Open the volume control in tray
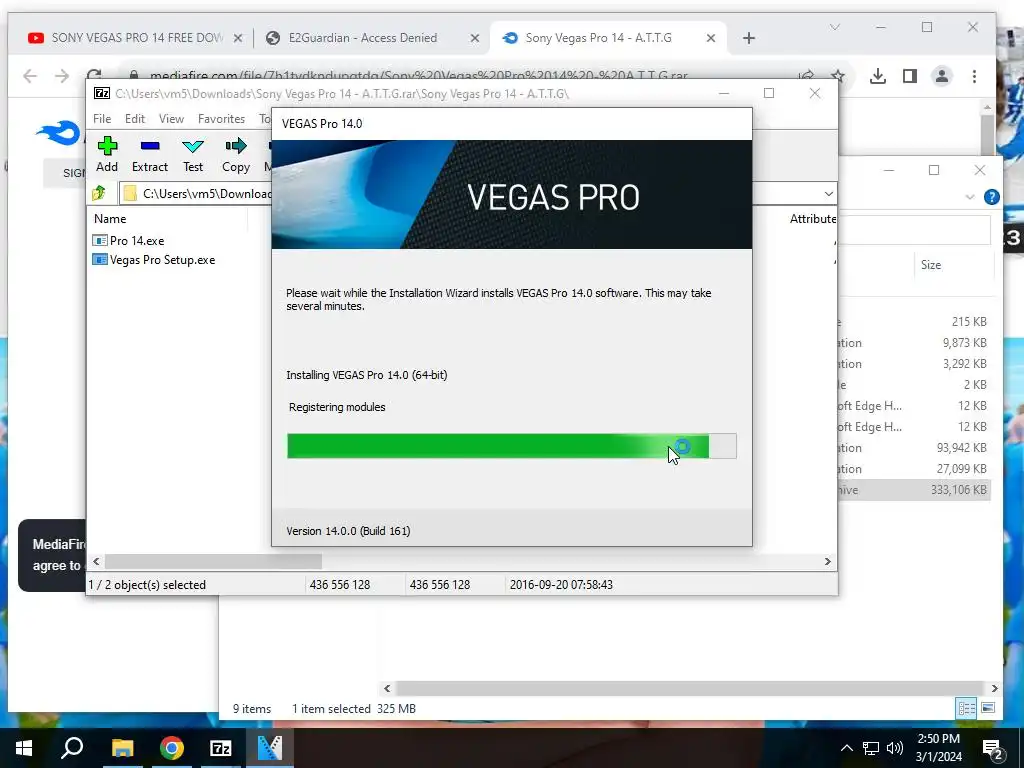The width and height of the screenshot is (1024, 768). tap(895, 748)
